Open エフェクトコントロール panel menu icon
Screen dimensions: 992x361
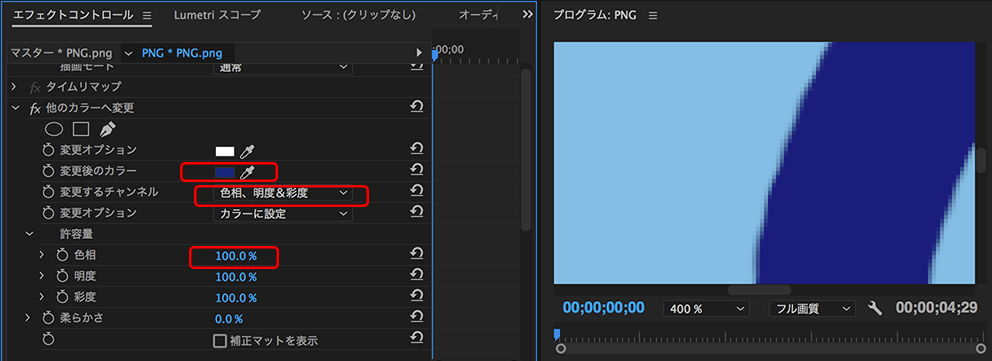tap(147, 15)
